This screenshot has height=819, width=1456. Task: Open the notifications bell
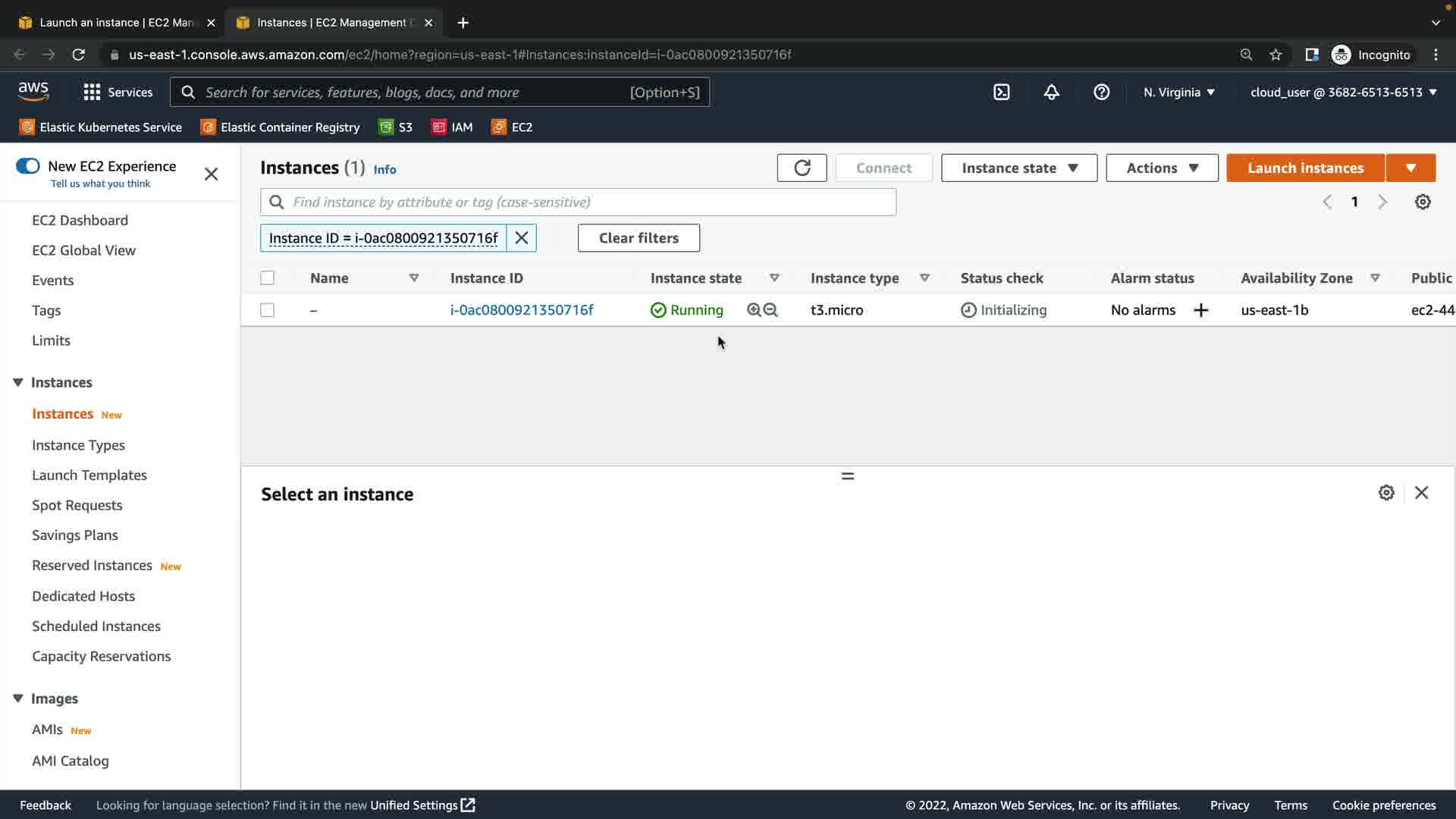point(1051,93)
